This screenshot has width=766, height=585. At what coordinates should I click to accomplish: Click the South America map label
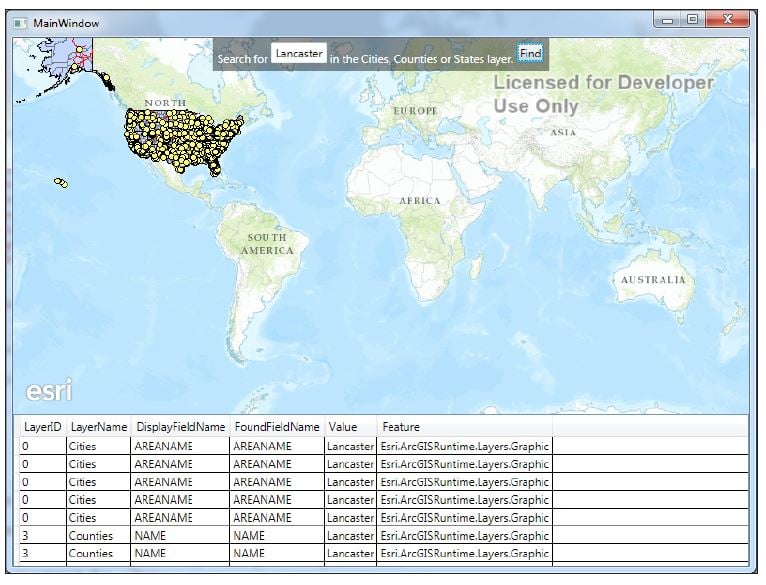click(x=267, y=244)
